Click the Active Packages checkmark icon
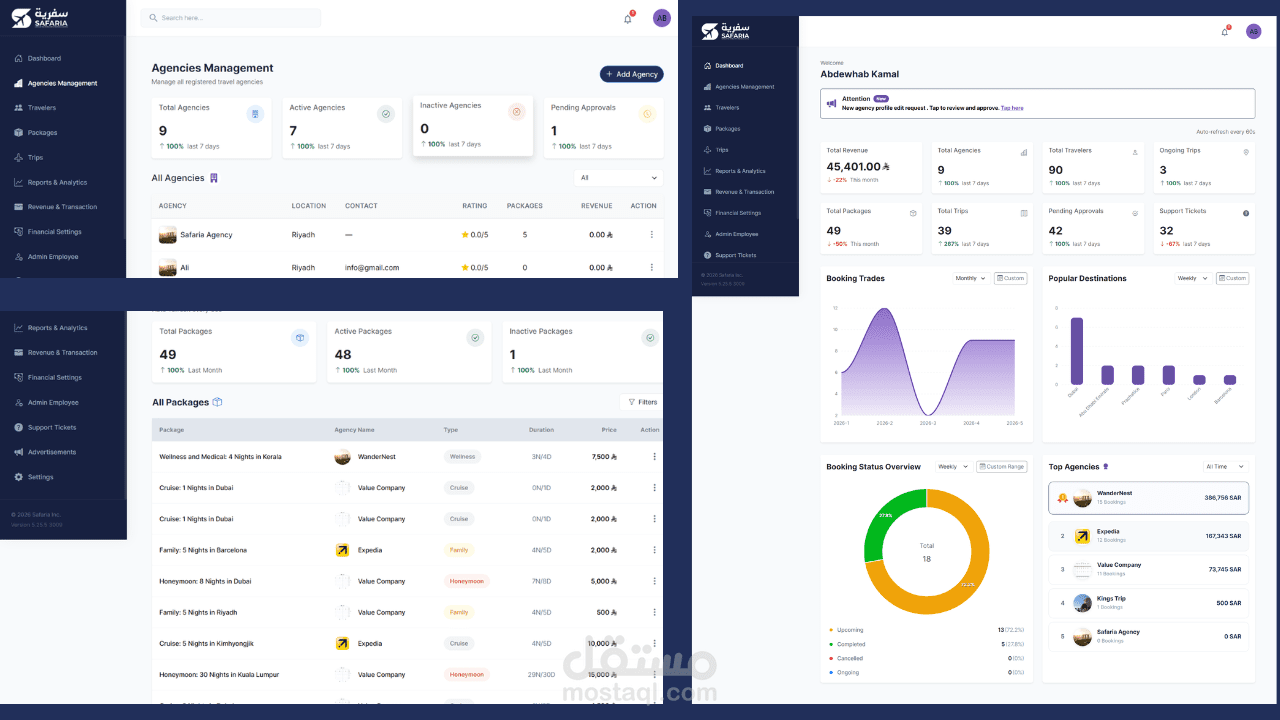Viewport: 1280px width, 720px height. [475, 338]
